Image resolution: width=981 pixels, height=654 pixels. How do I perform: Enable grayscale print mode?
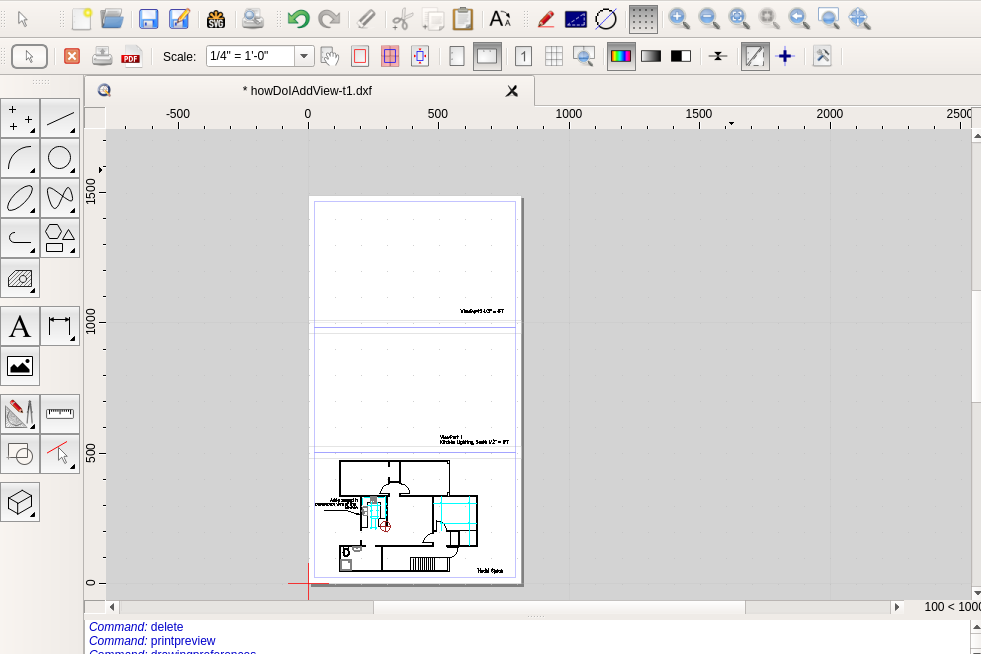click(x=651, y=56)
